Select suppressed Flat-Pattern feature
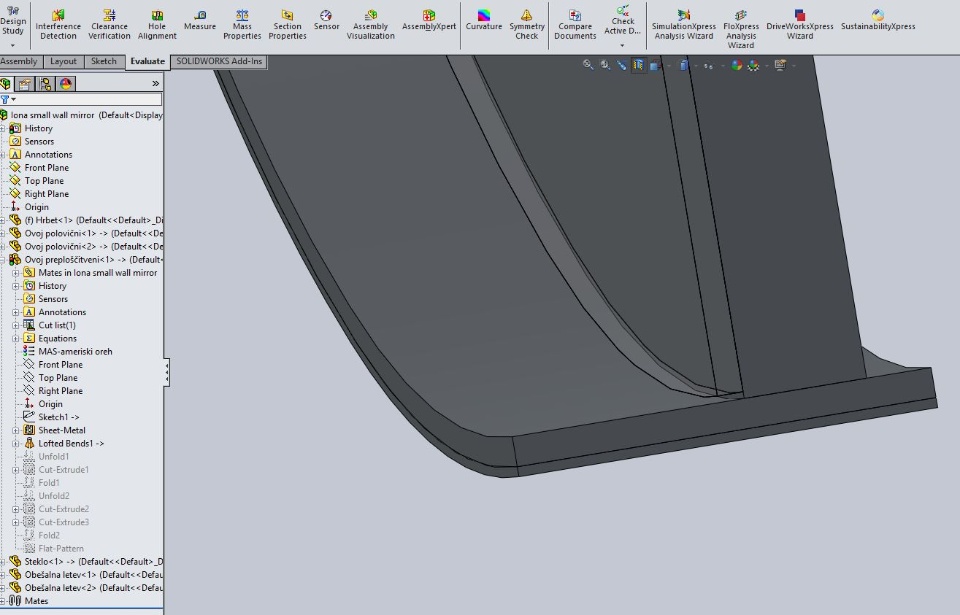The image size is (960, 615). (x=53, y=548)
